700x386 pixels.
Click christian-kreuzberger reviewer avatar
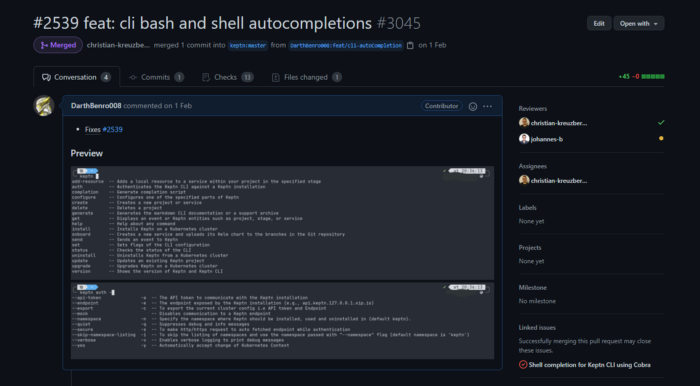(524, 123)
